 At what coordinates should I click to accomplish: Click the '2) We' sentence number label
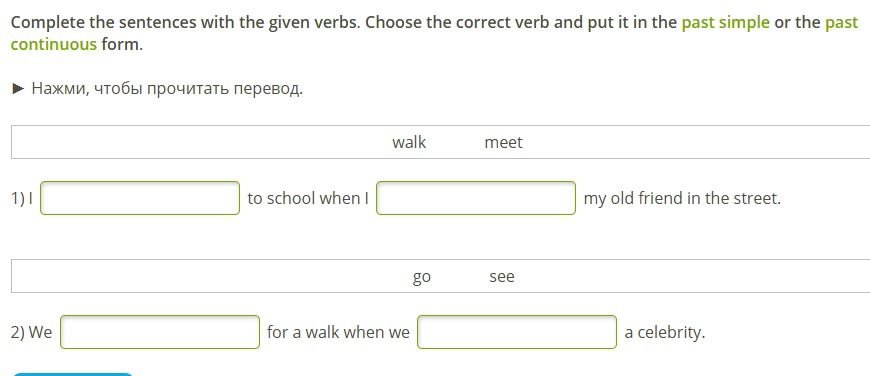point(32,332)
